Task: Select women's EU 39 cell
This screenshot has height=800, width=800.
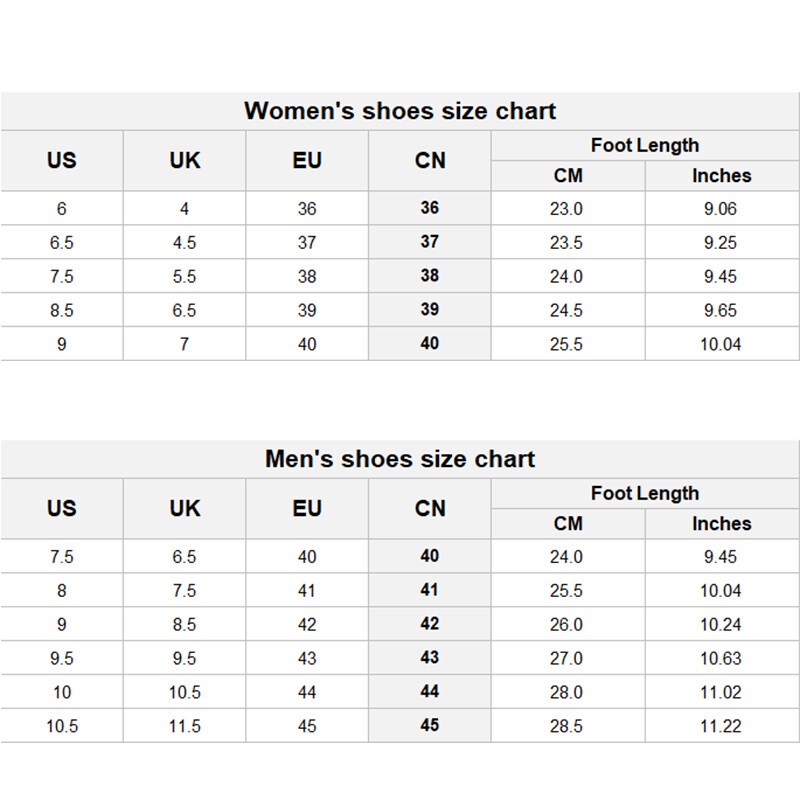Action: click(x=307, y=310)
